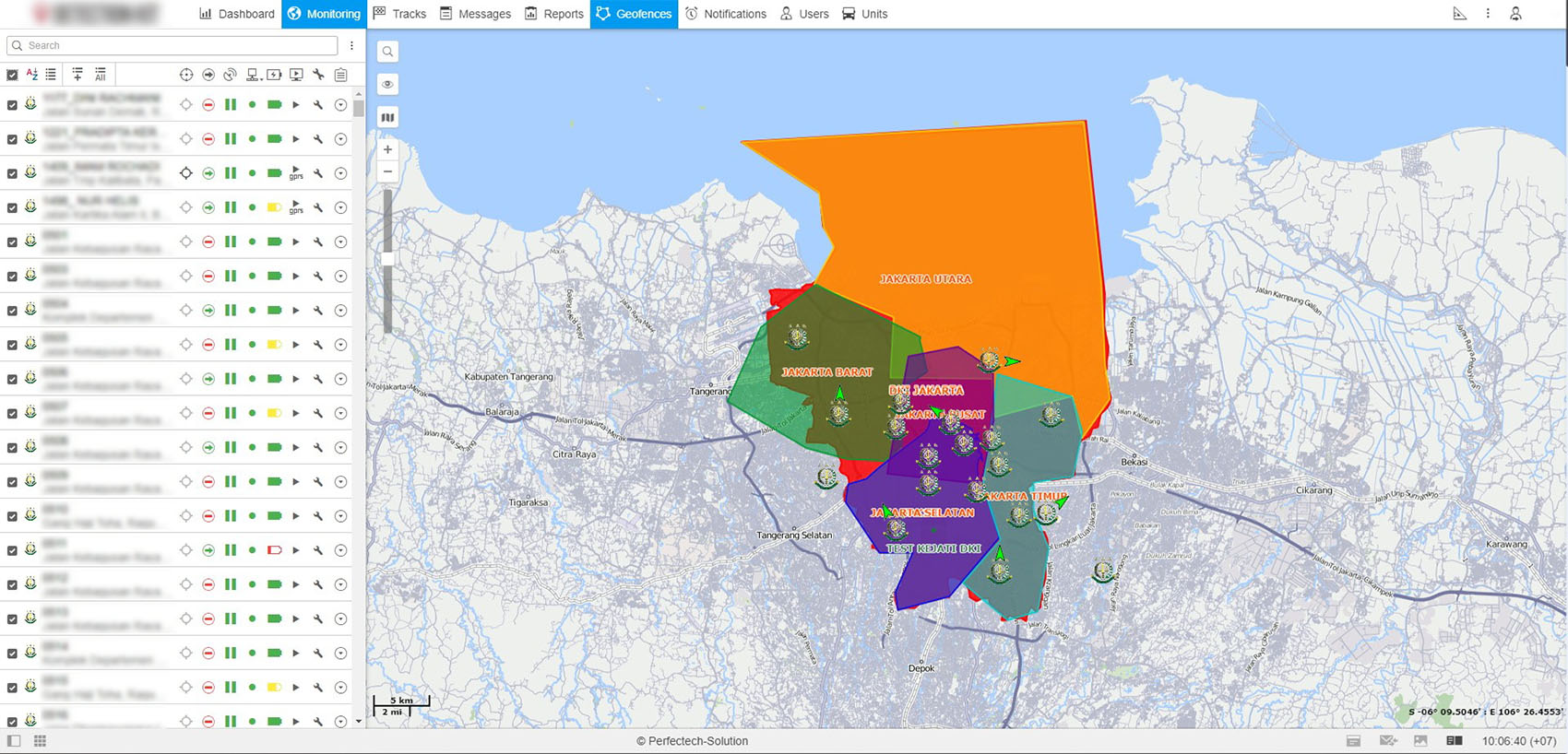Sort the unit list alphabetically A-Z

(x=32, y=75)
